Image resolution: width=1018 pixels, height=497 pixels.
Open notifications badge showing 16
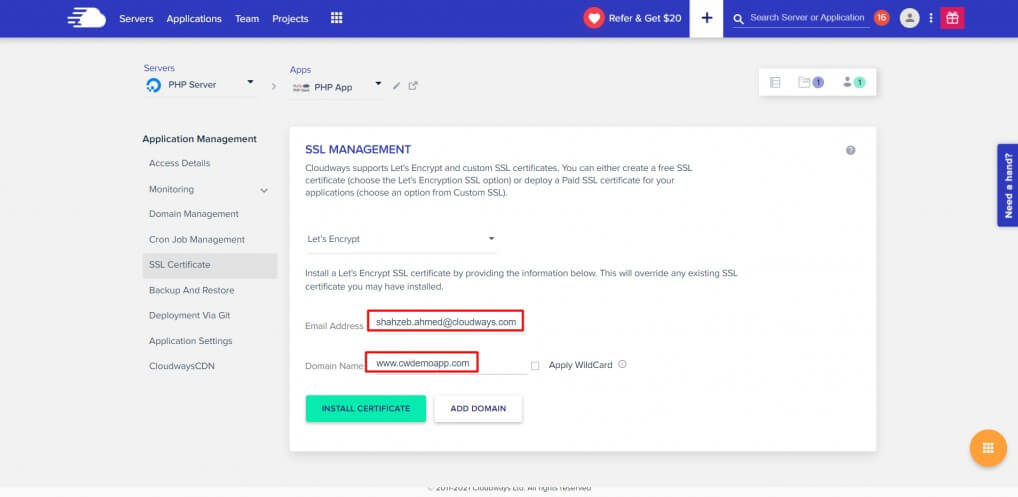(x=881, y=18)
